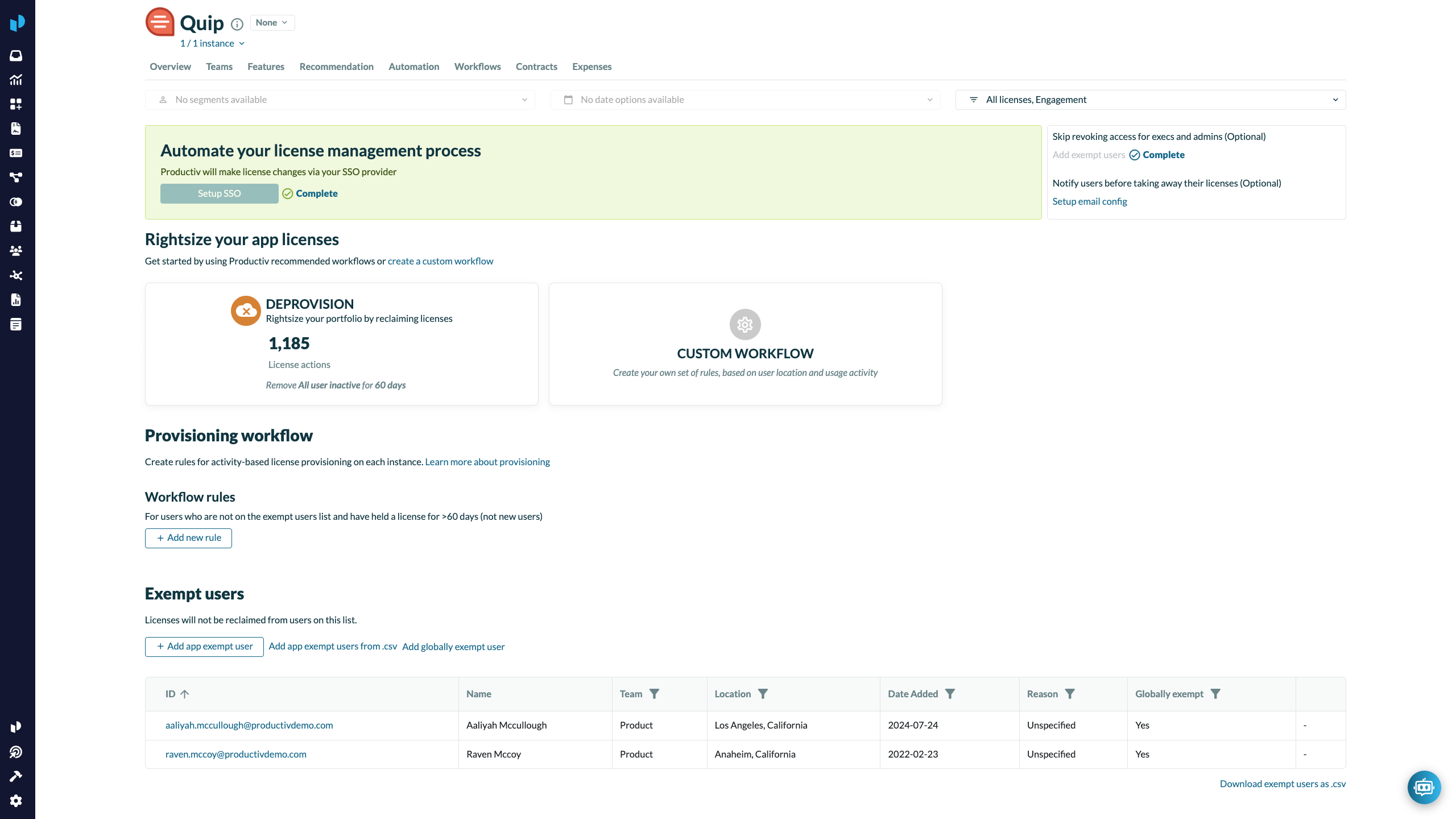The width and height of the screenshot is (1456, 819).
Task: Click Add new rule button
Action: (188, 538)
